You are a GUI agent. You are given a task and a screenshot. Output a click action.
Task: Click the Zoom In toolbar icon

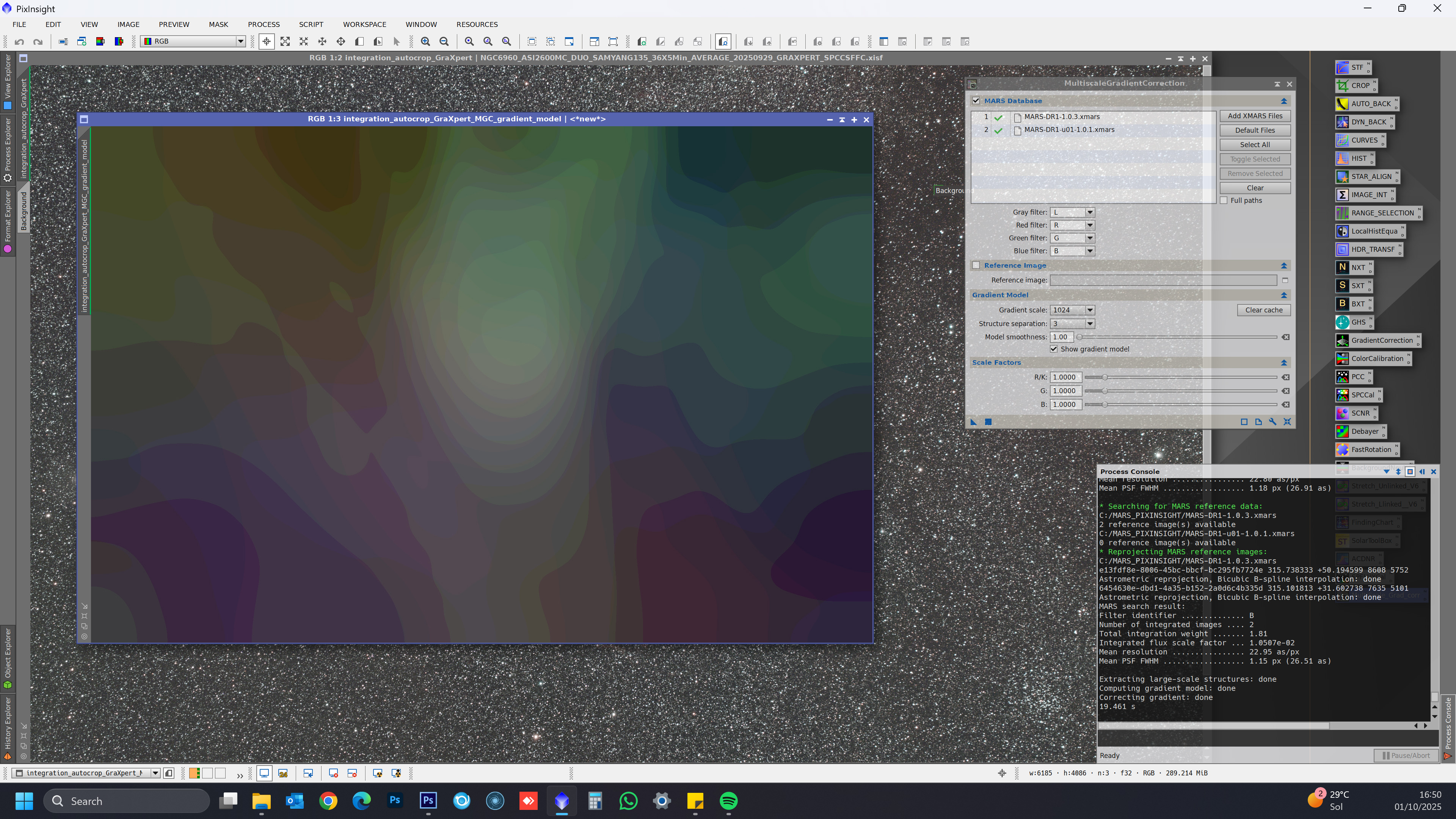point(425,42)
